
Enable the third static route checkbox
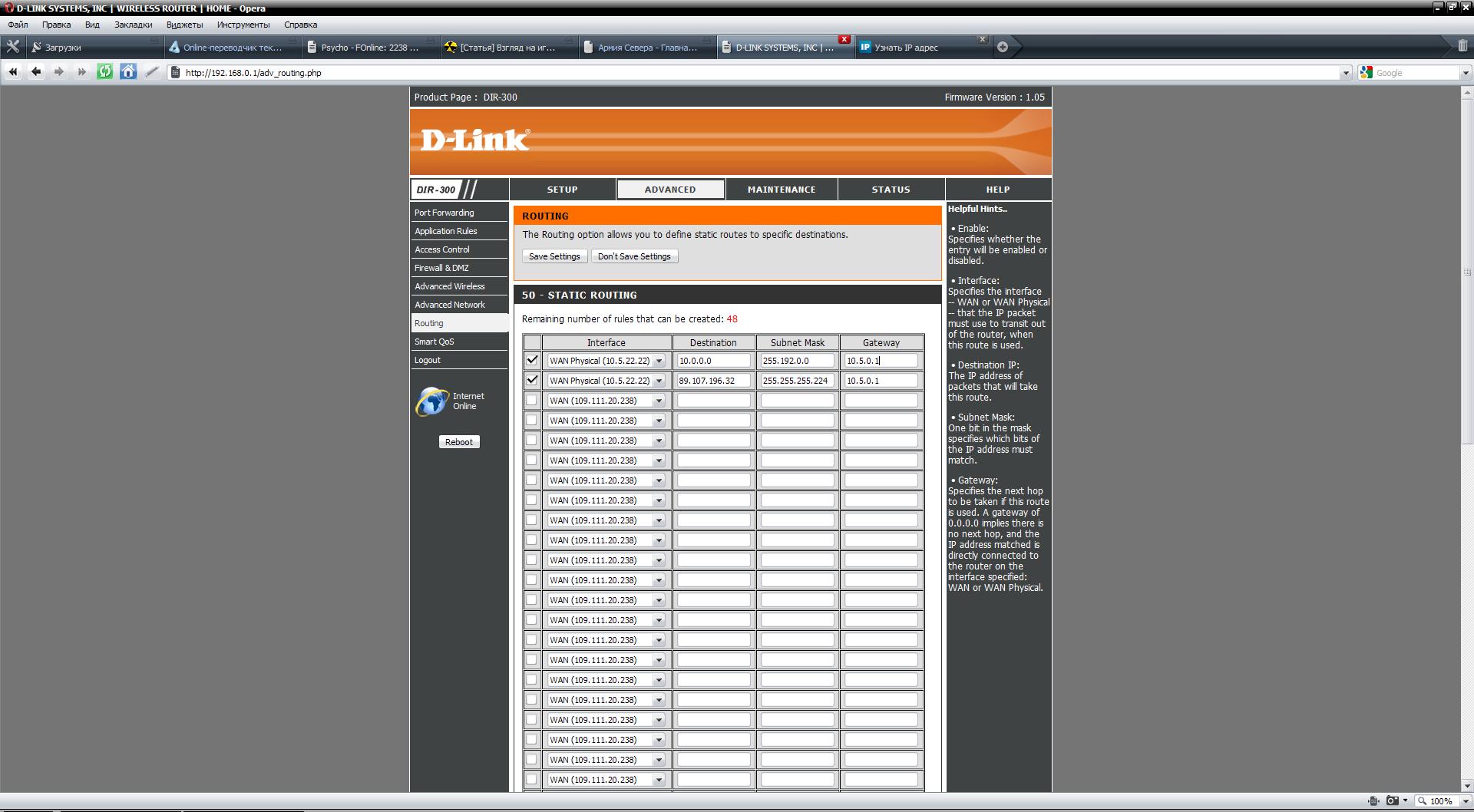[532, 400]
